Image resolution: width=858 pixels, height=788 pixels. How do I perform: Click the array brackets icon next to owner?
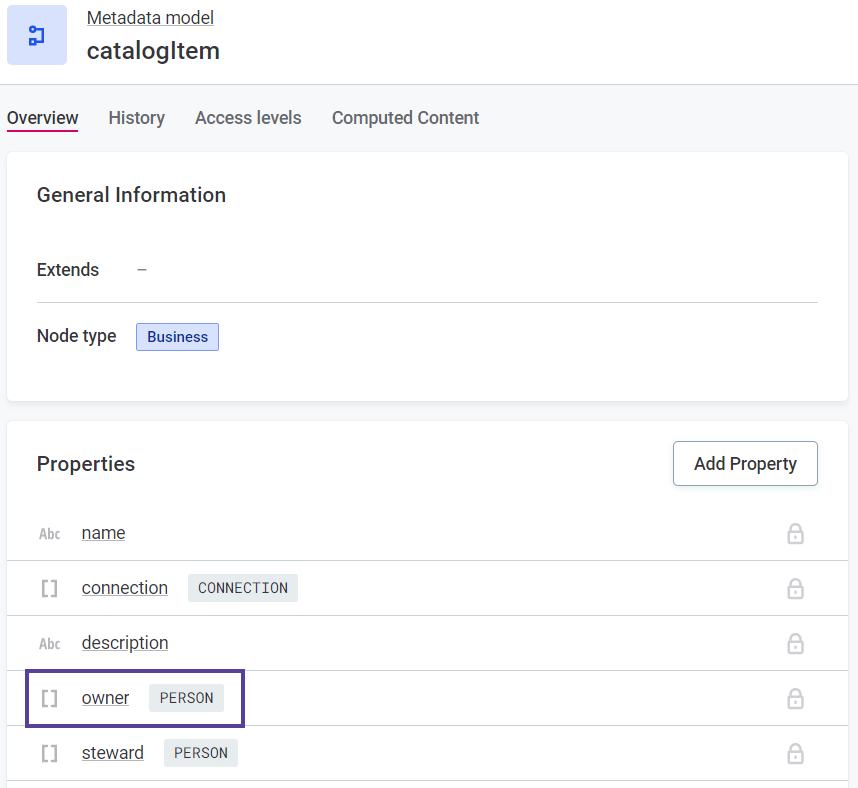(49, 698)
